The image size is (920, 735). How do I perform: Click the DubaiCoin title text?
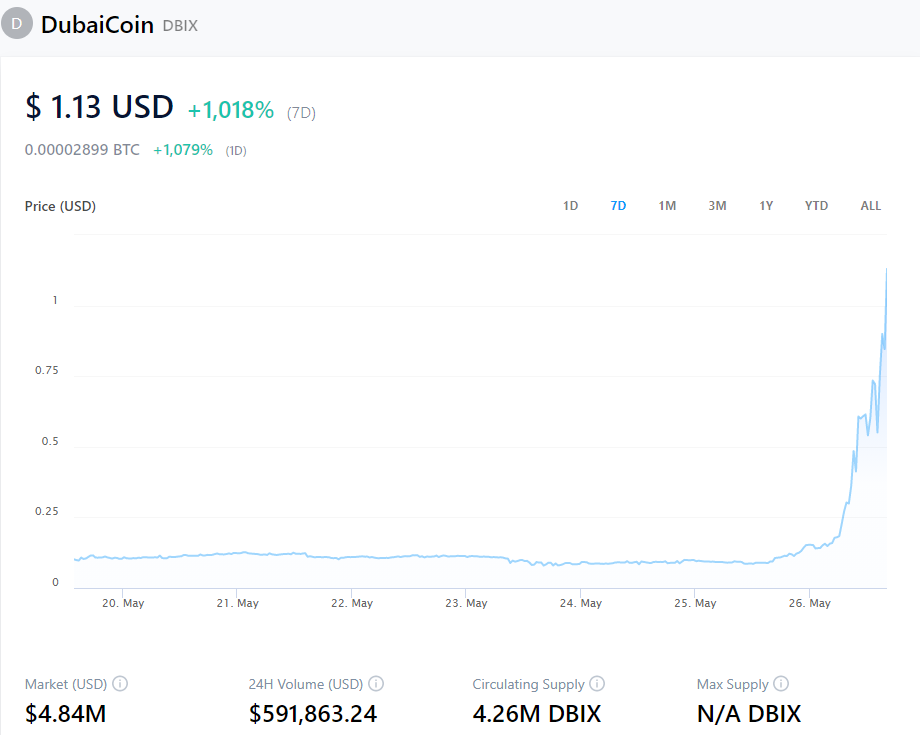coord(97,24)
